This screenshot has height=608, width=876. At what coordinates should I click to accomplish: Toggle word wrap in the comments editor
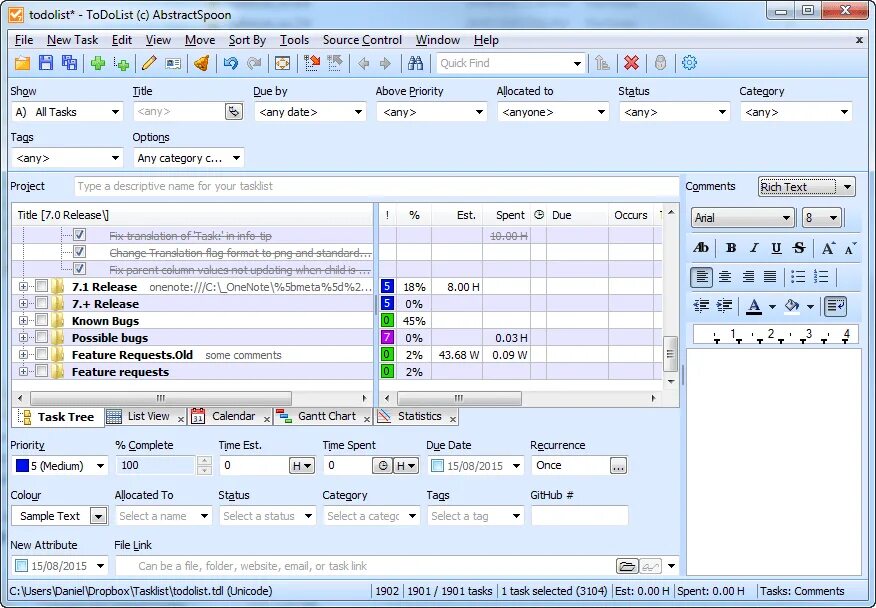[x=836, y=306]
